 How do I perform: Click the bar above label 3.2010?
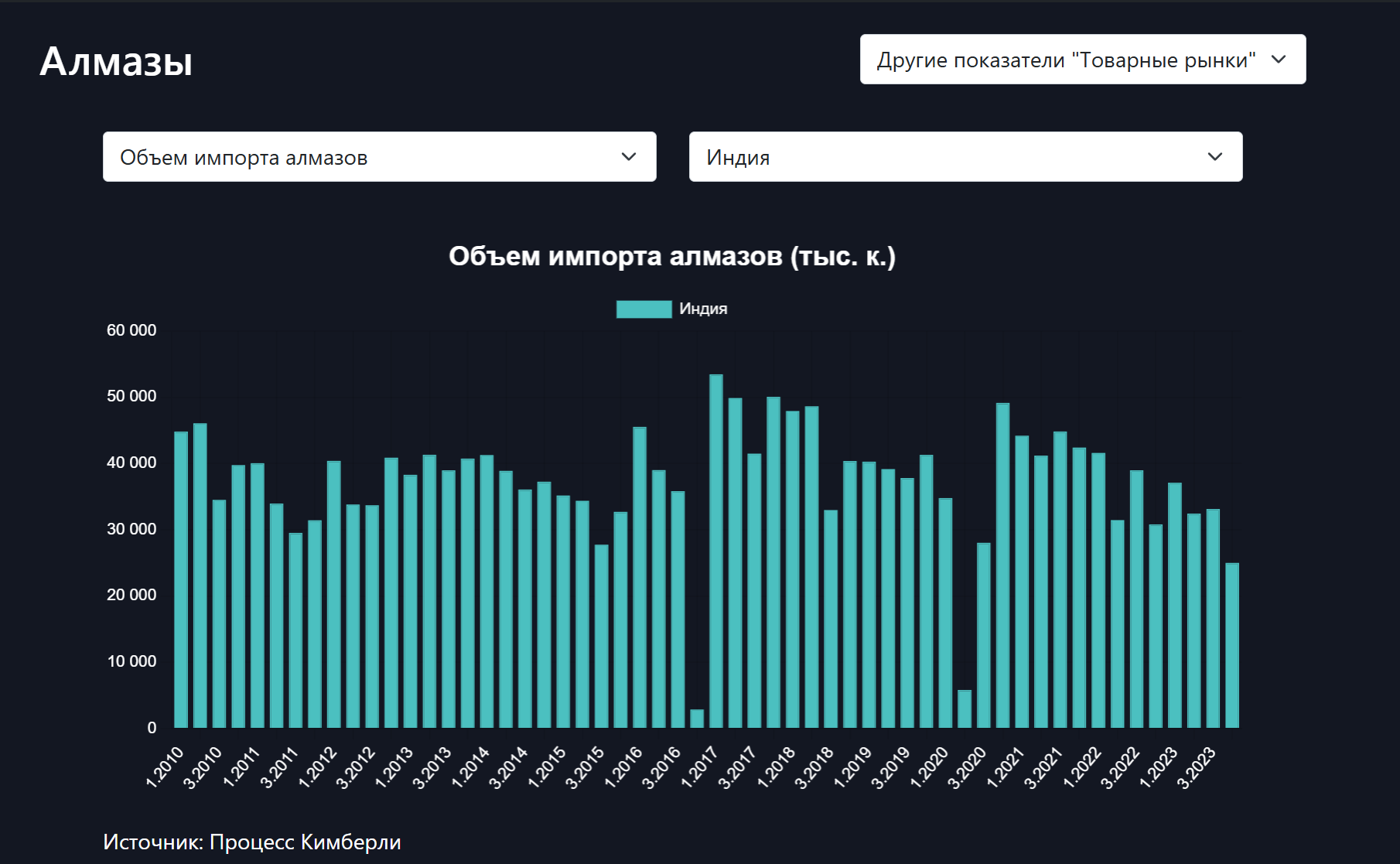coord(219,613)
